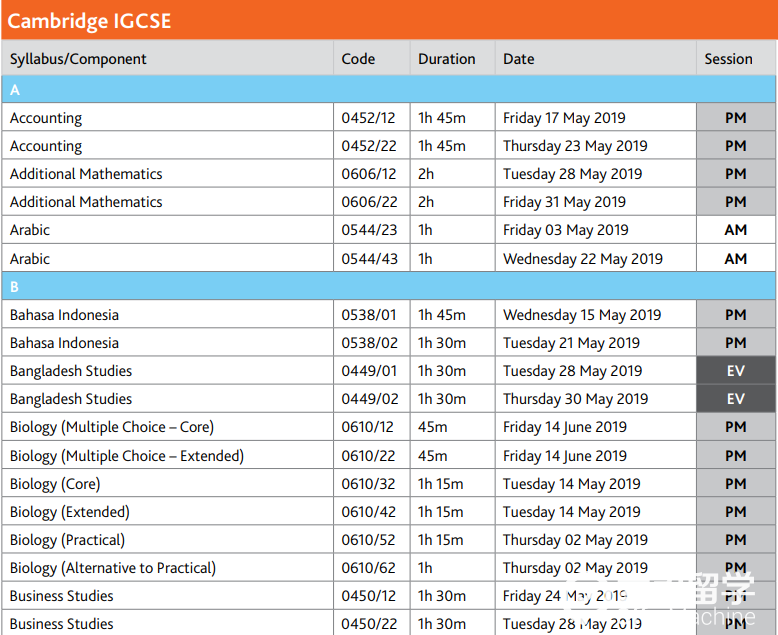Screen dimensions: 778x635
Task: Select code 0610/22
Action: 368,456
